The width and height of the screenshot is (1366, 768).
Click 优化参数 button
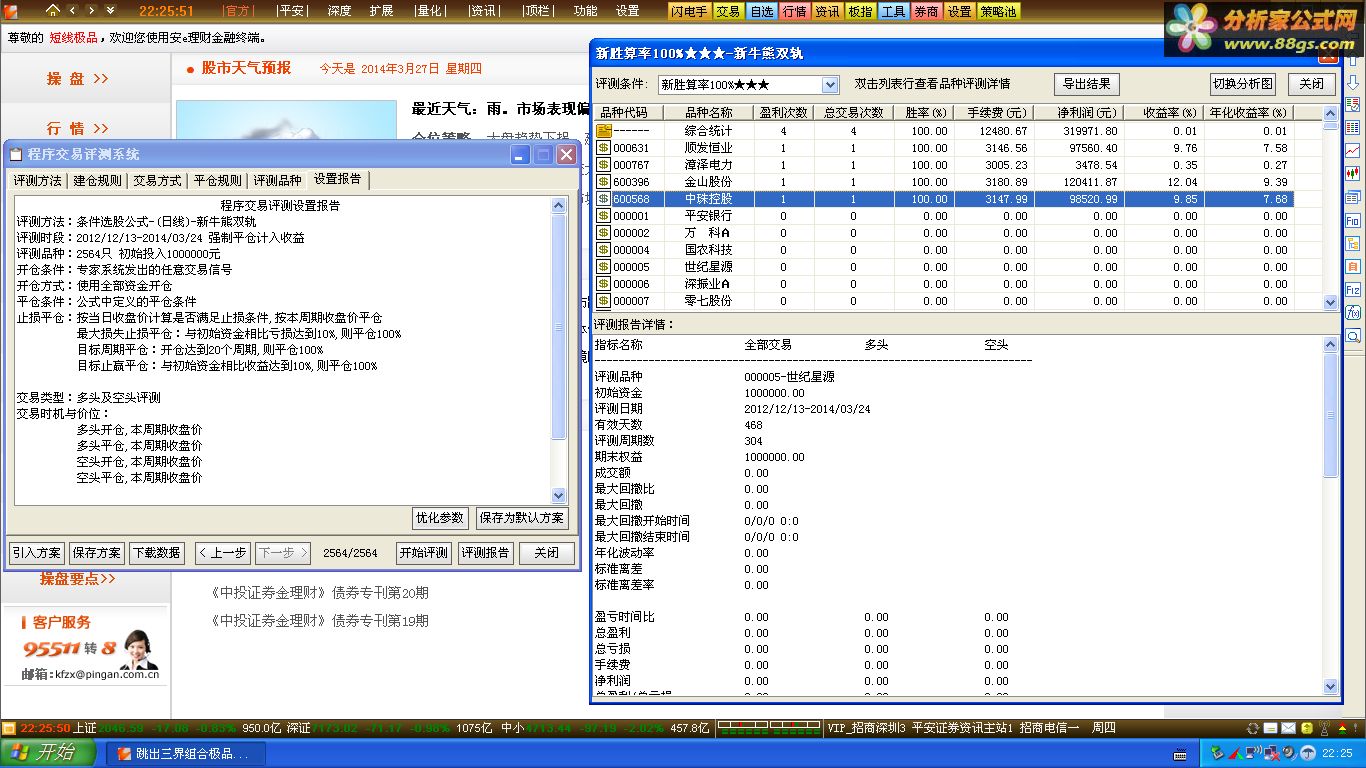tap(440, 518)
